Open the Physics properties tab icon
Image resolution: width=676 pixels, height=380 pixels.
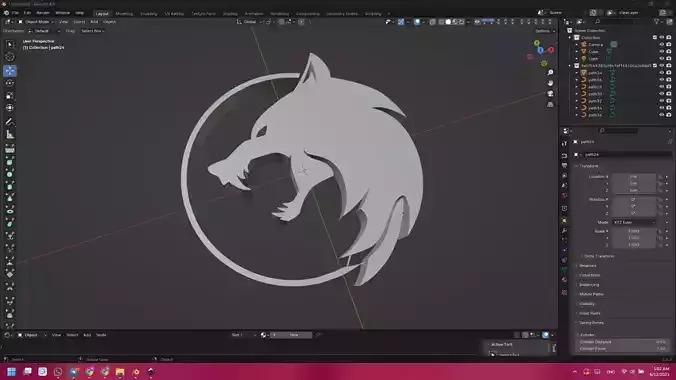coord(564,250)
